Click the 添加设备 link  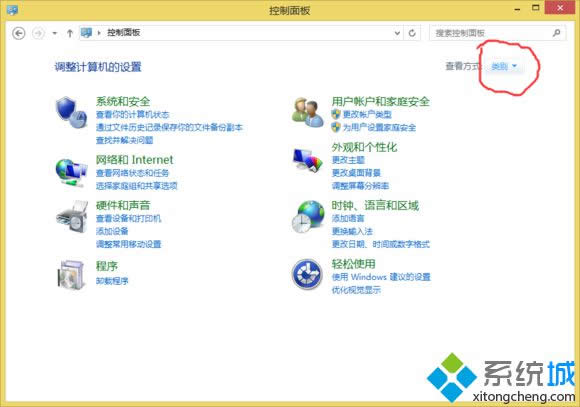[x=112, y=231]
